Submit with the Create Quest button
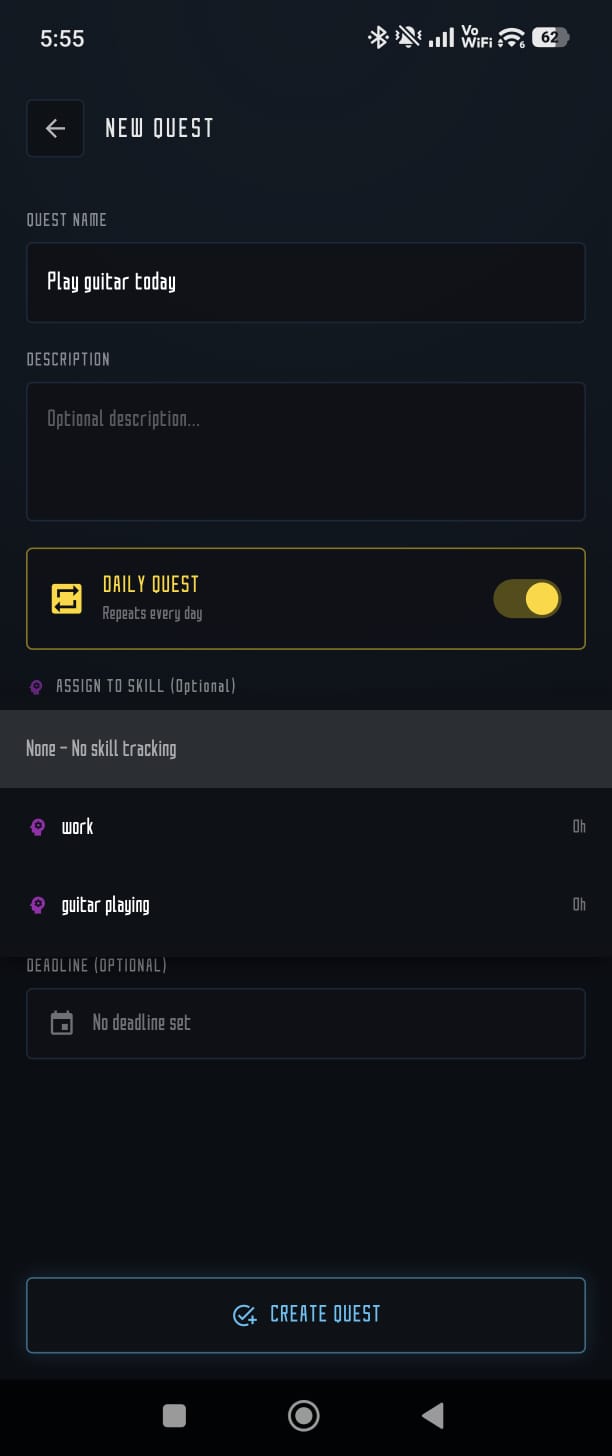This screenshot has width=612, height=1456. click(x=305, y=1315)
